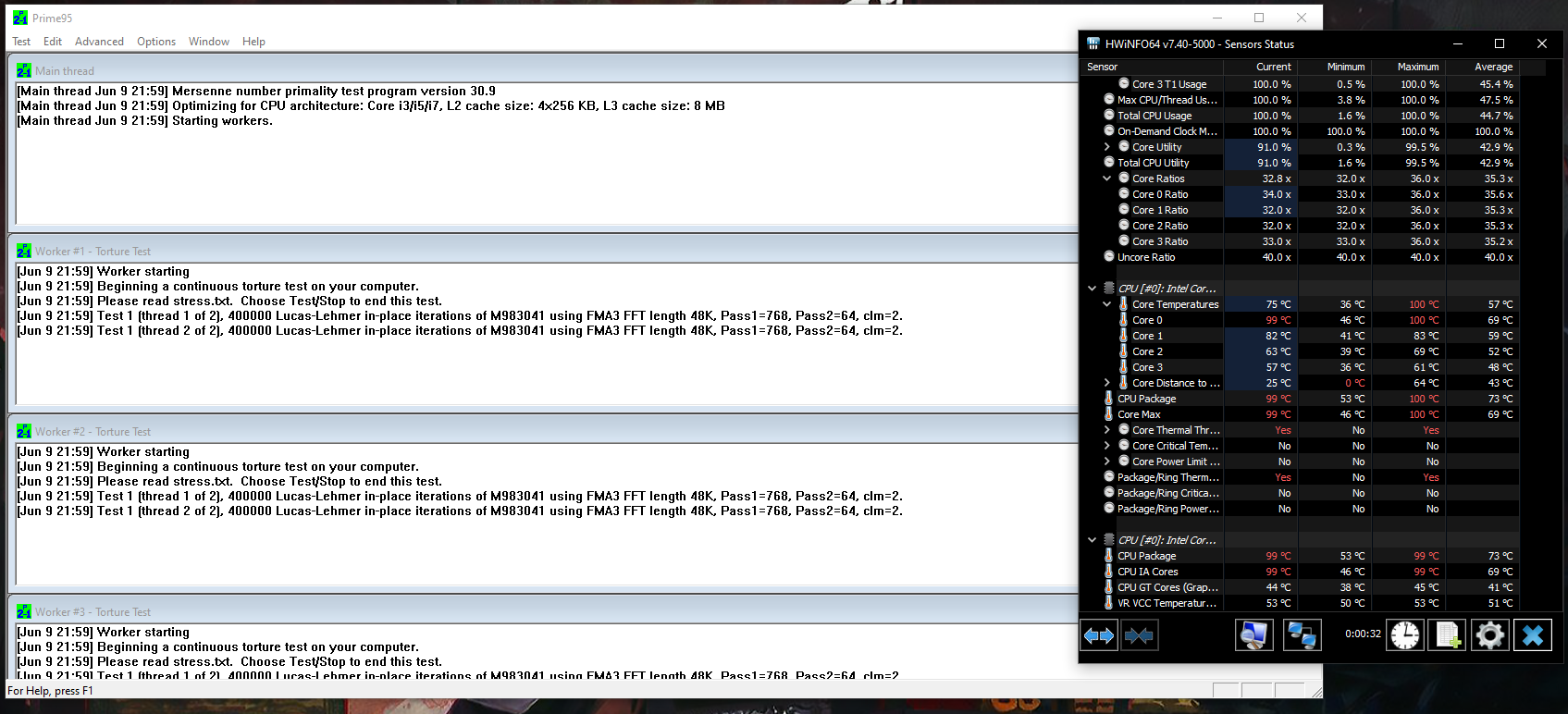Click the Worker #1 Torture Test window icon

24,251
